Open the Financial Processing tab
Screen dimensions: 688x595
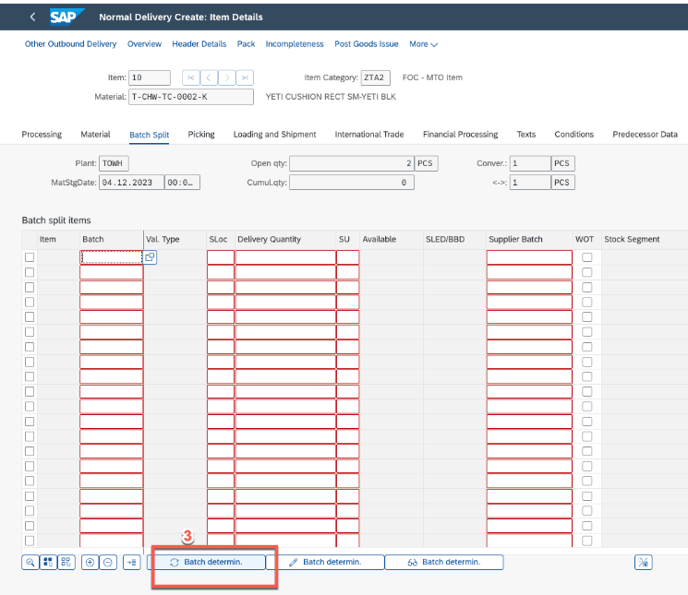pos(460,134)
